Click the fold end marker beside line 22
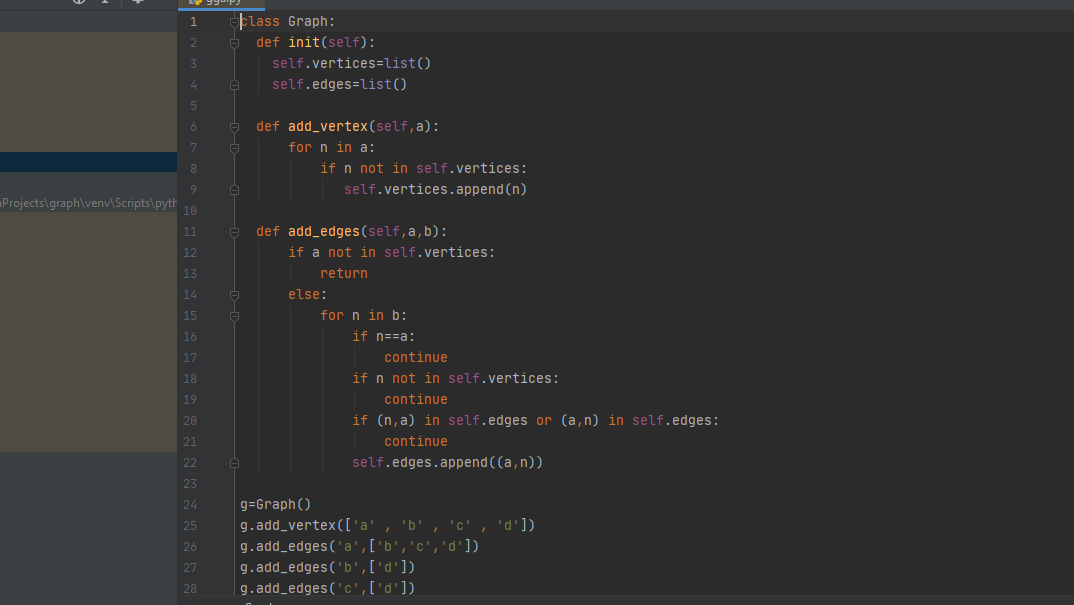 pos(234,462)
